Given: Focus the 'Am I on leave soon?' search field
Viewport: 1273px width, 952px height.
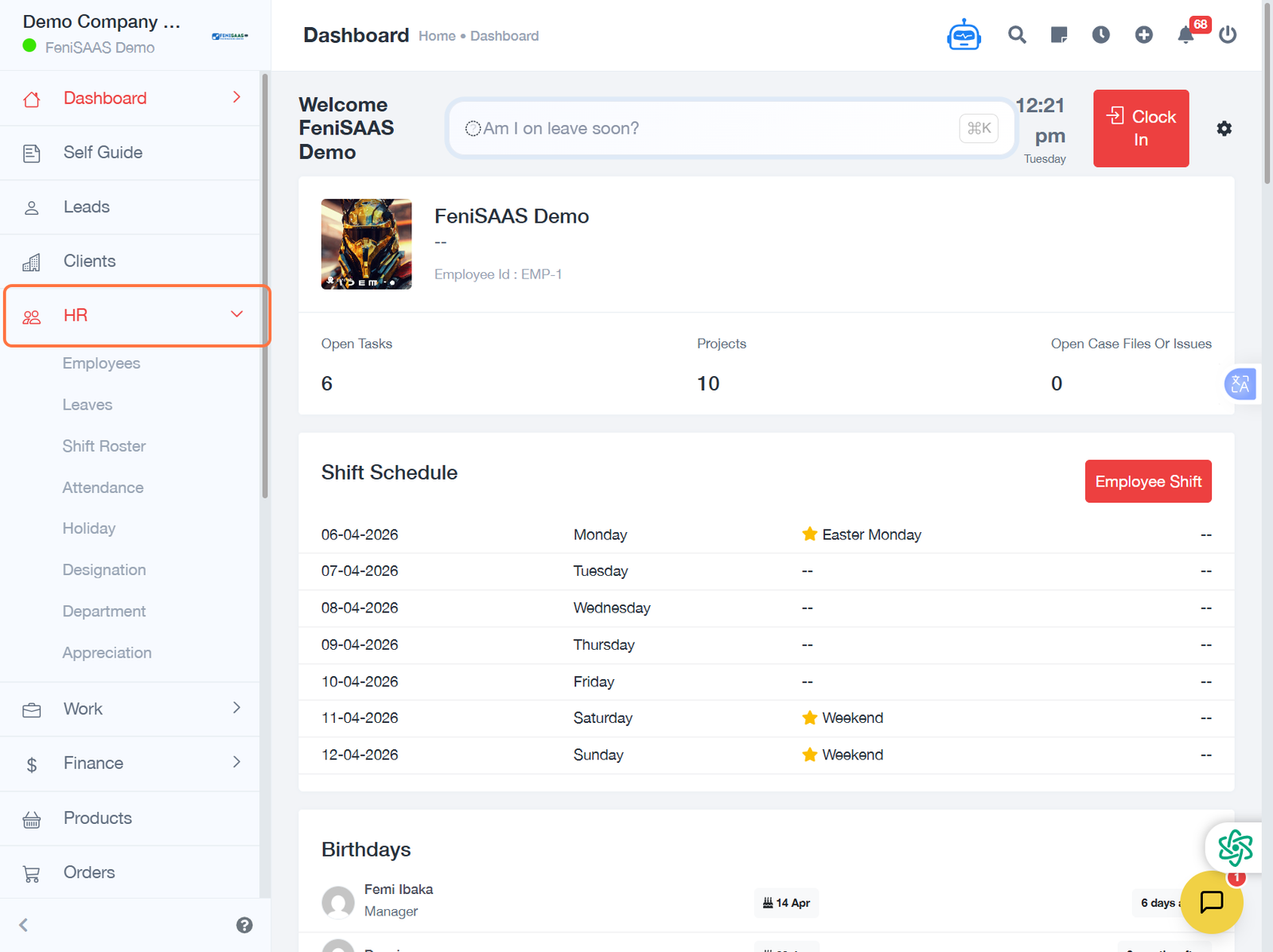Looking at the screenshot, I should pos(716,129).
